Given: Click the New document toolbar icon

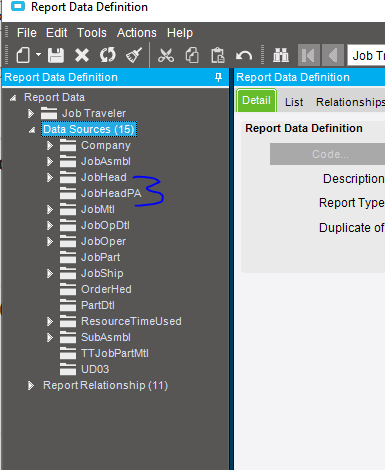Looking at the screenshot, I should (23, 55).
